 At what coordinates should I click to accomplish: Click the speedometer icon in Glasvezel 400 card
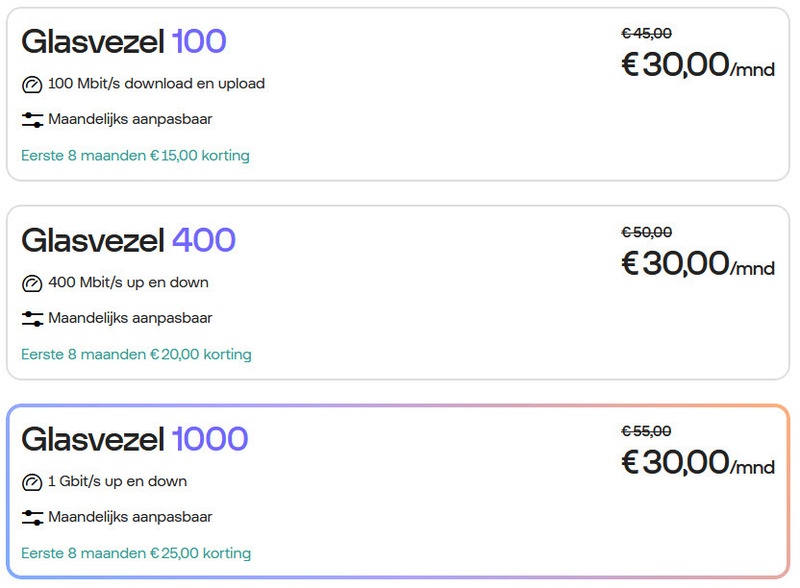coord(32,283)
